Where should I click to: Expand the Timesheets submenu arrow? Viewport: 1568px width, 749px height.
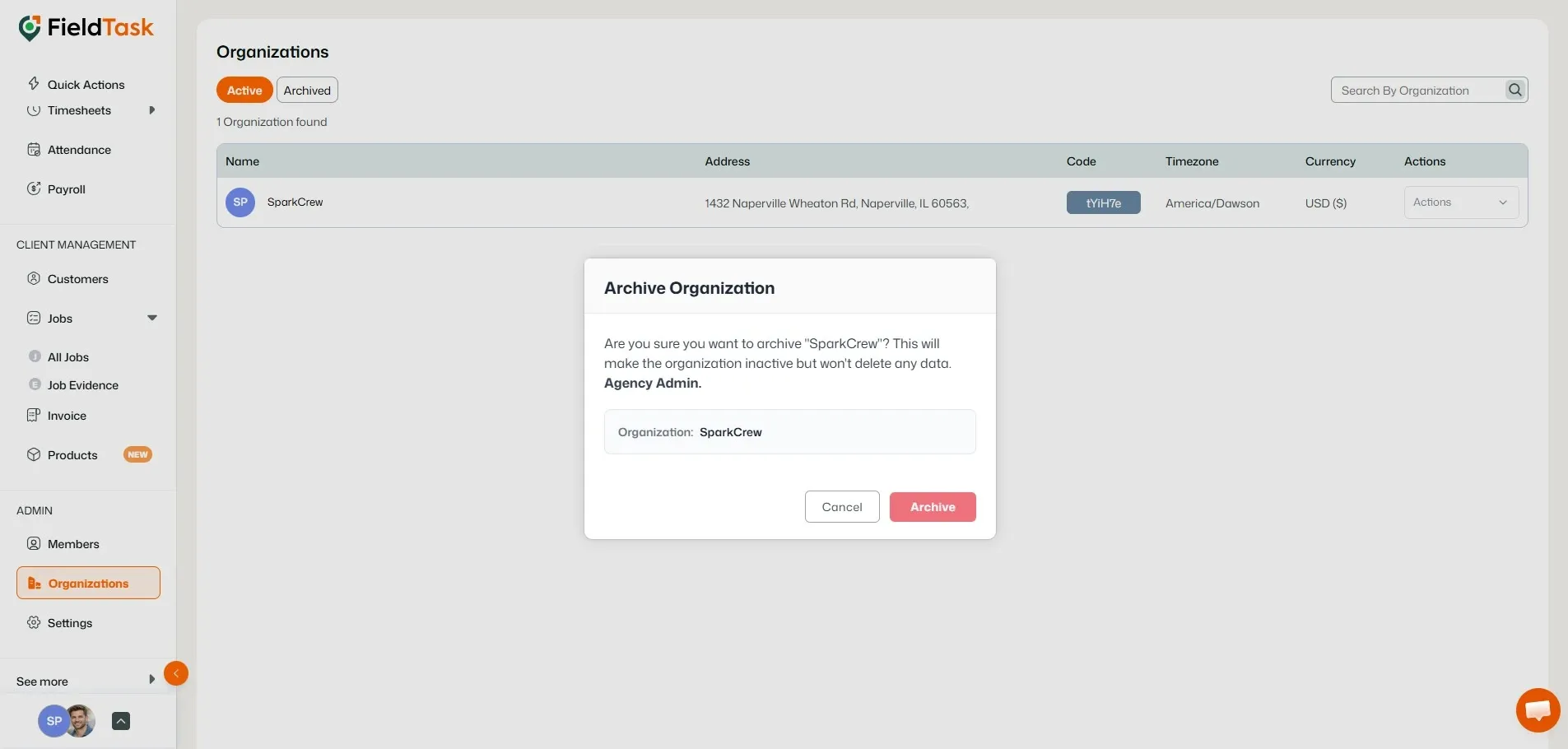click(x=151, y=110)
